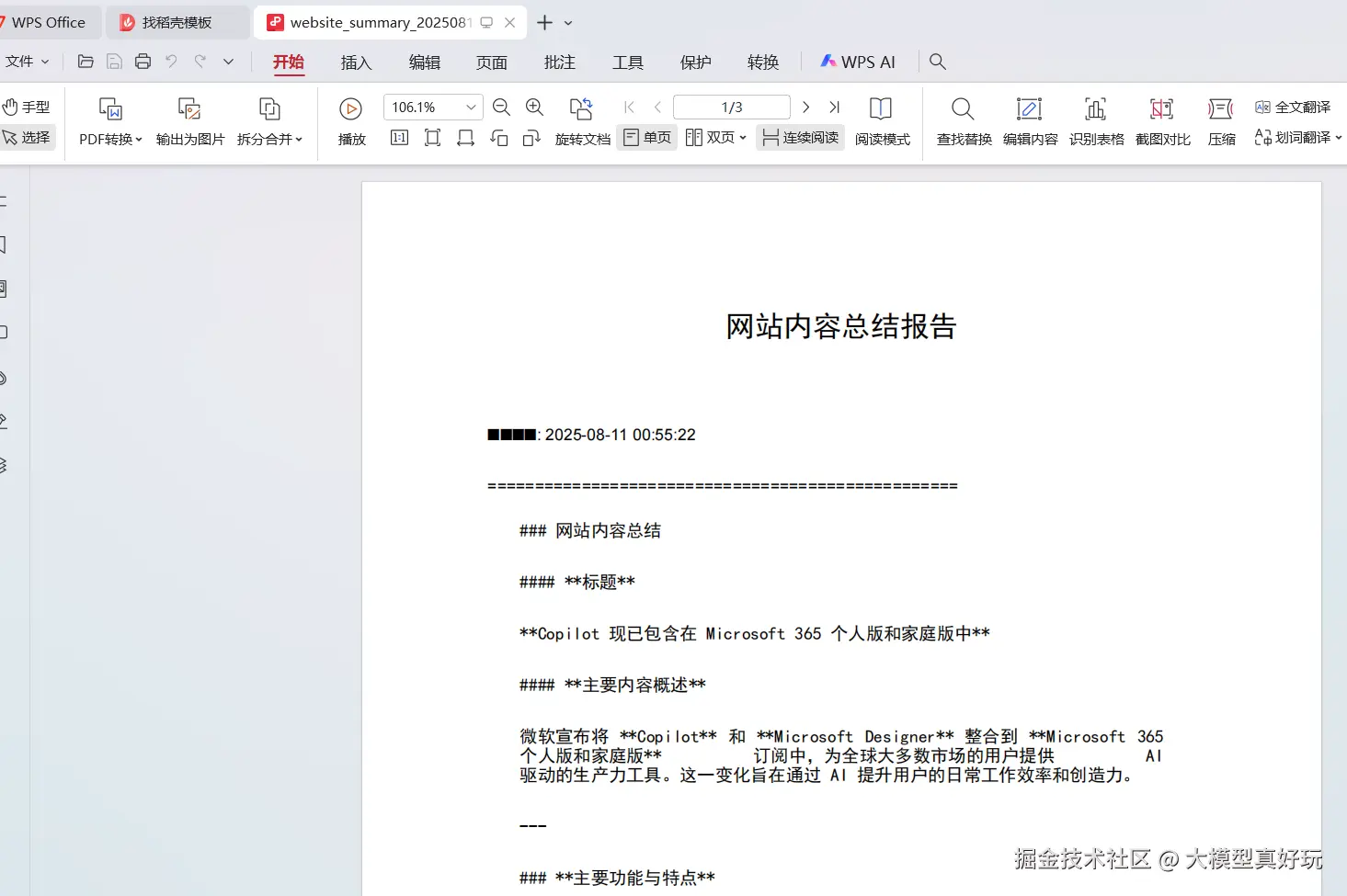Click the zoom in magnifier icon
Viewport: 1347px width, 896px height.
534,108
